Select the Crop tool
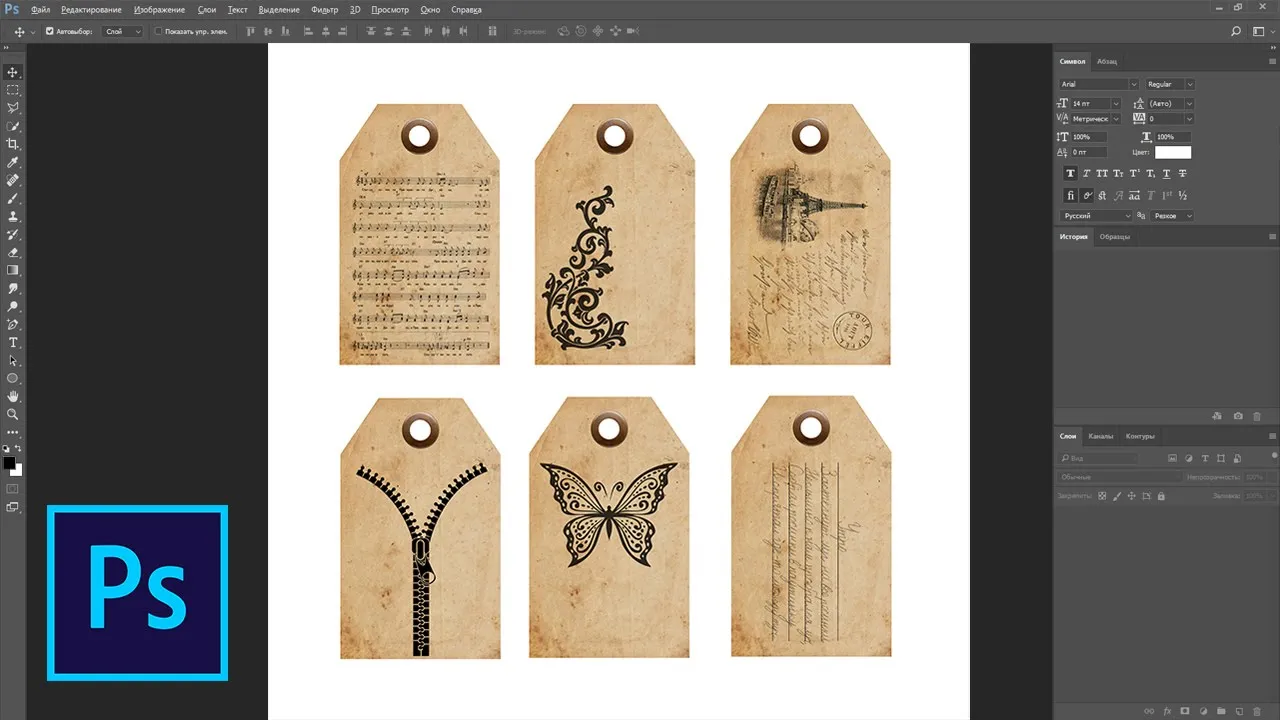Viewport: 1280px width, 720px height. (x=13, y=144)
